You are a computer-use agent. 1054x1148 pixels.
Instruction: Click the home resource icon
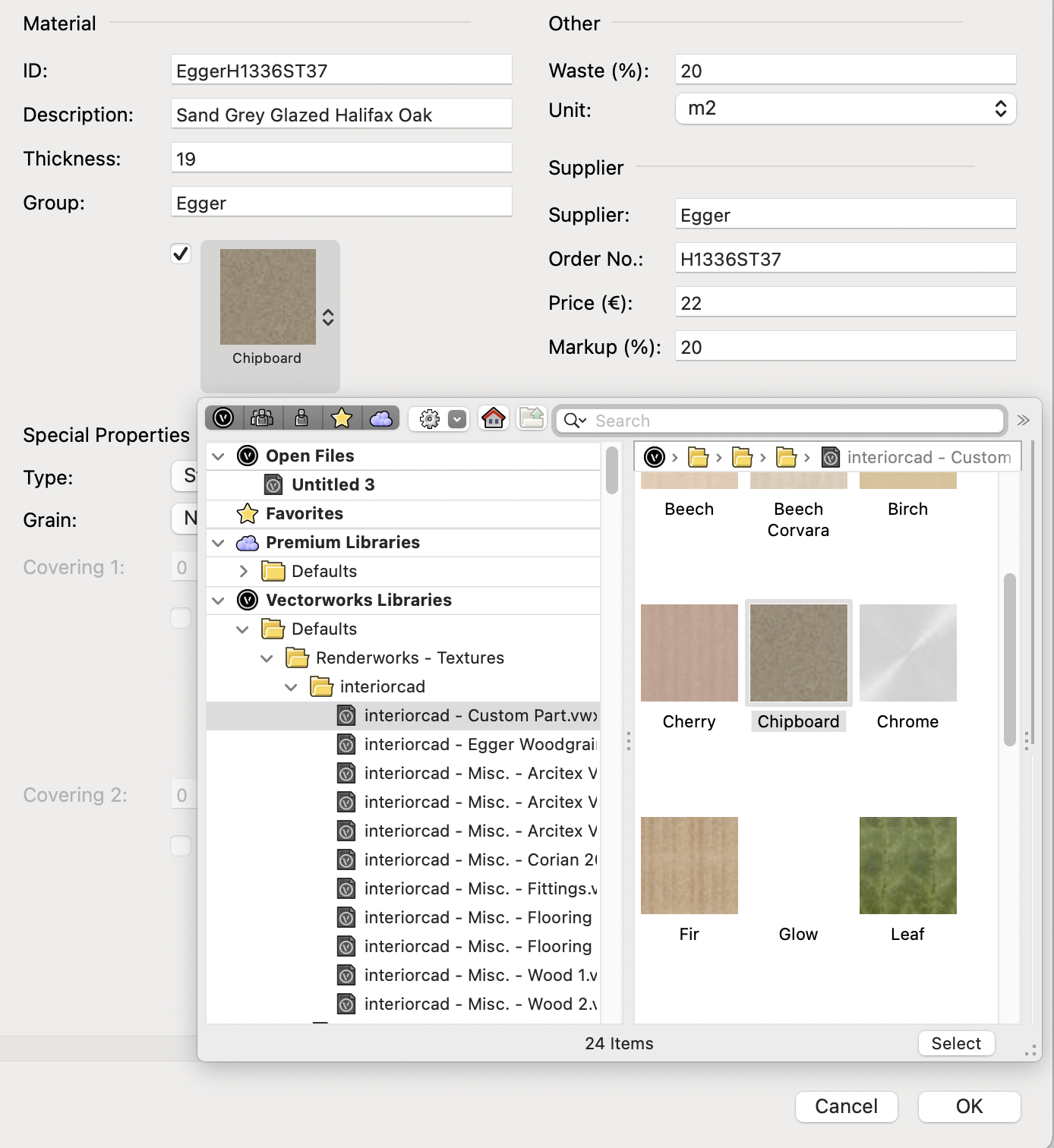(x=494, y=418)
